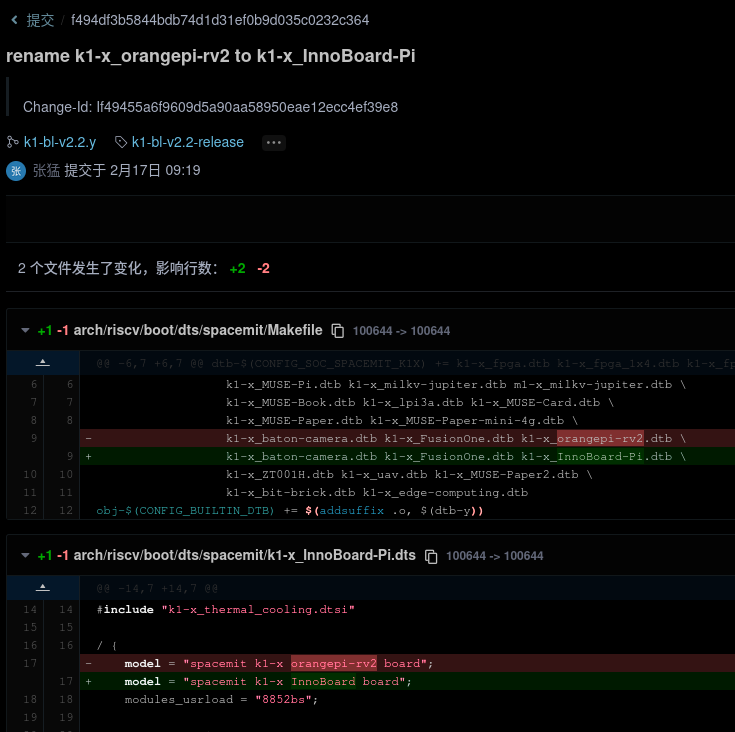Image resolution: width=735 pixels, height=732 pixels.
Task: Show more refs with the ellipsis button
Action: coord(274,142)
